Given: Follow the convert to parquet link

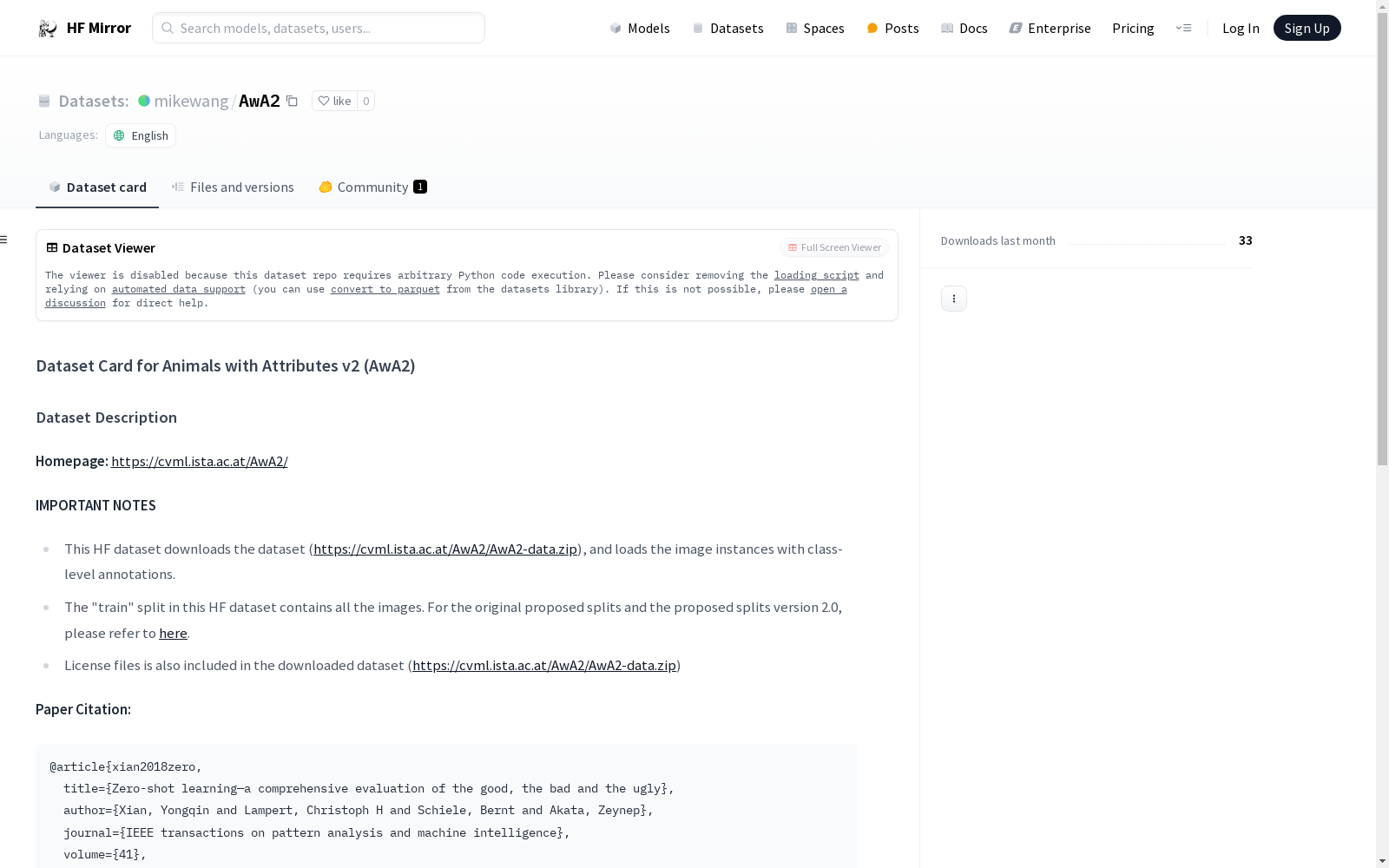Looking at the screenshot, I should coord(385,289).
